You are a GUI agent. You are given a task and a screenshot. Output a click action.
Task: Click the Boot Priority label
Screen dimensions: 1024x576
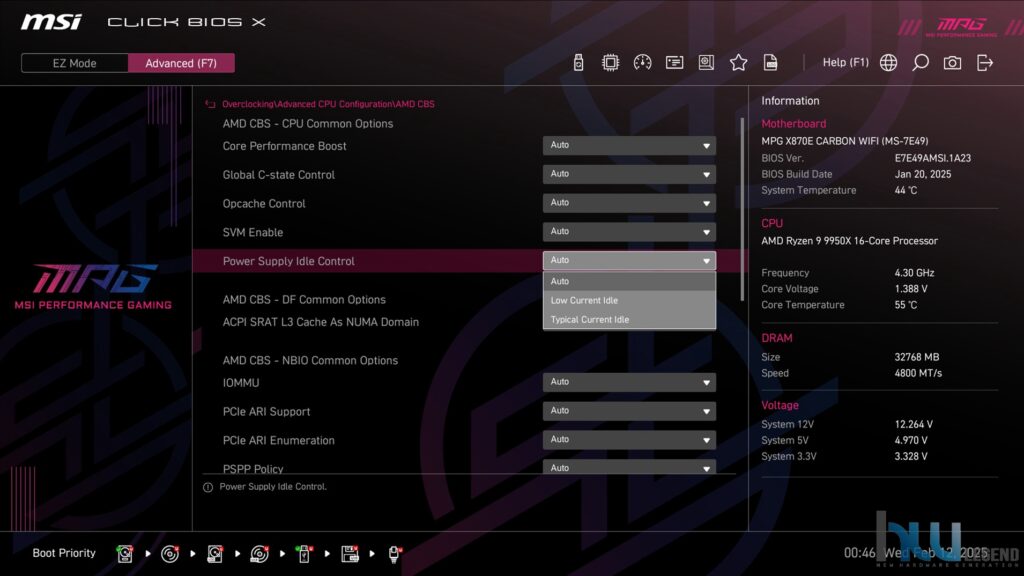coord(64,553)
